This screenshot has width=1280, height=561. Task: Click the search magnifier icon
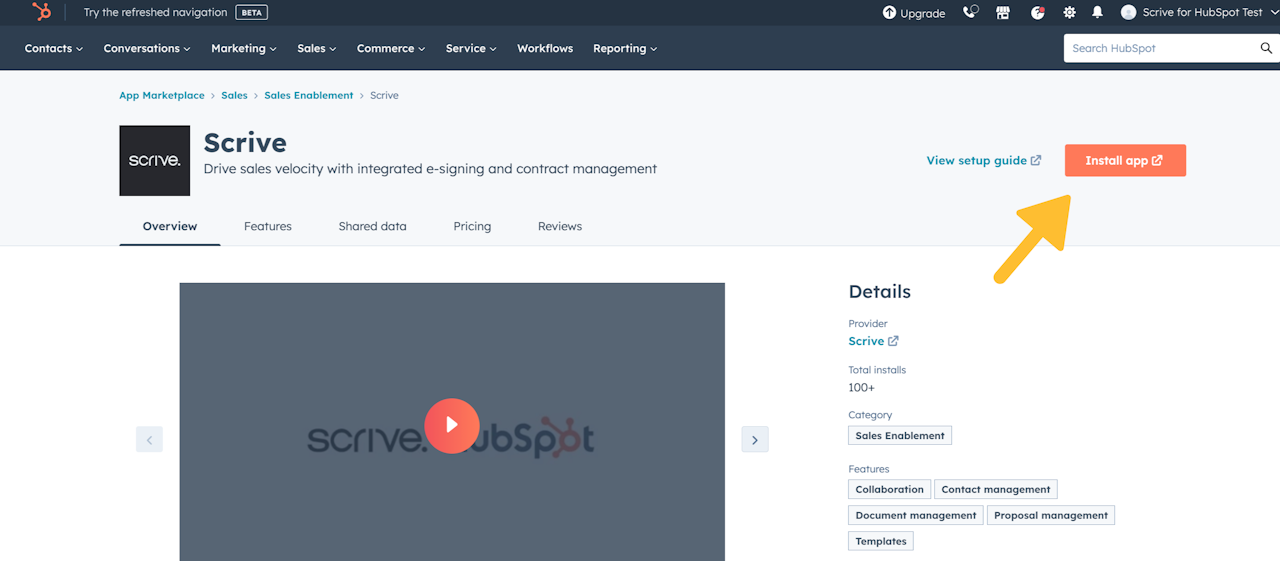[x=1266, y=48]
